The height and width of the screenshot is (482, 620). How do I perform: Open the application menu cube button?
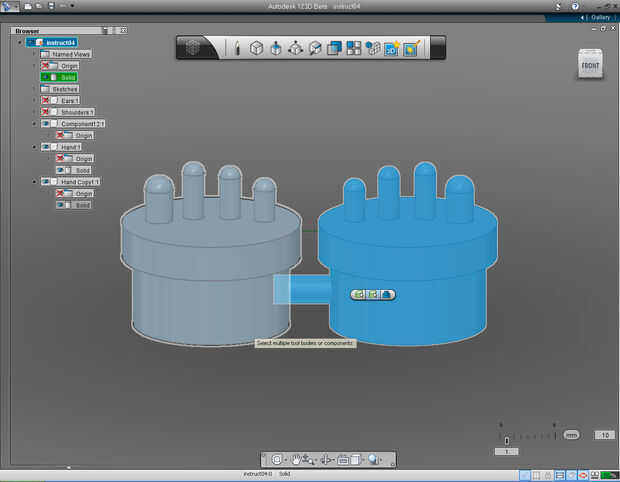(x=194, y=48)
